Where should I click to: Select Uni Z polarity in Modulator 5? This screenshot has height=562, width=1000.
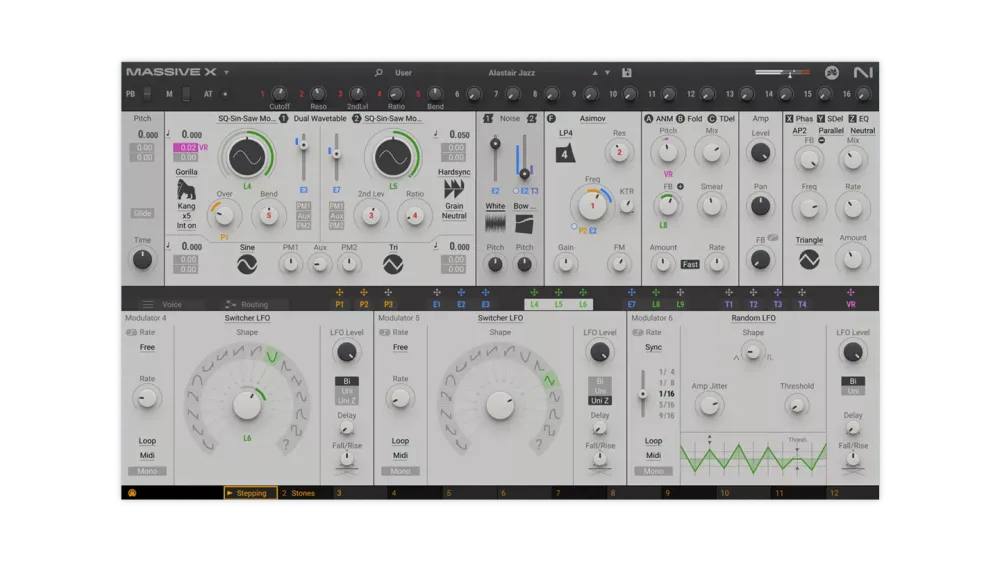pos(599,401)
